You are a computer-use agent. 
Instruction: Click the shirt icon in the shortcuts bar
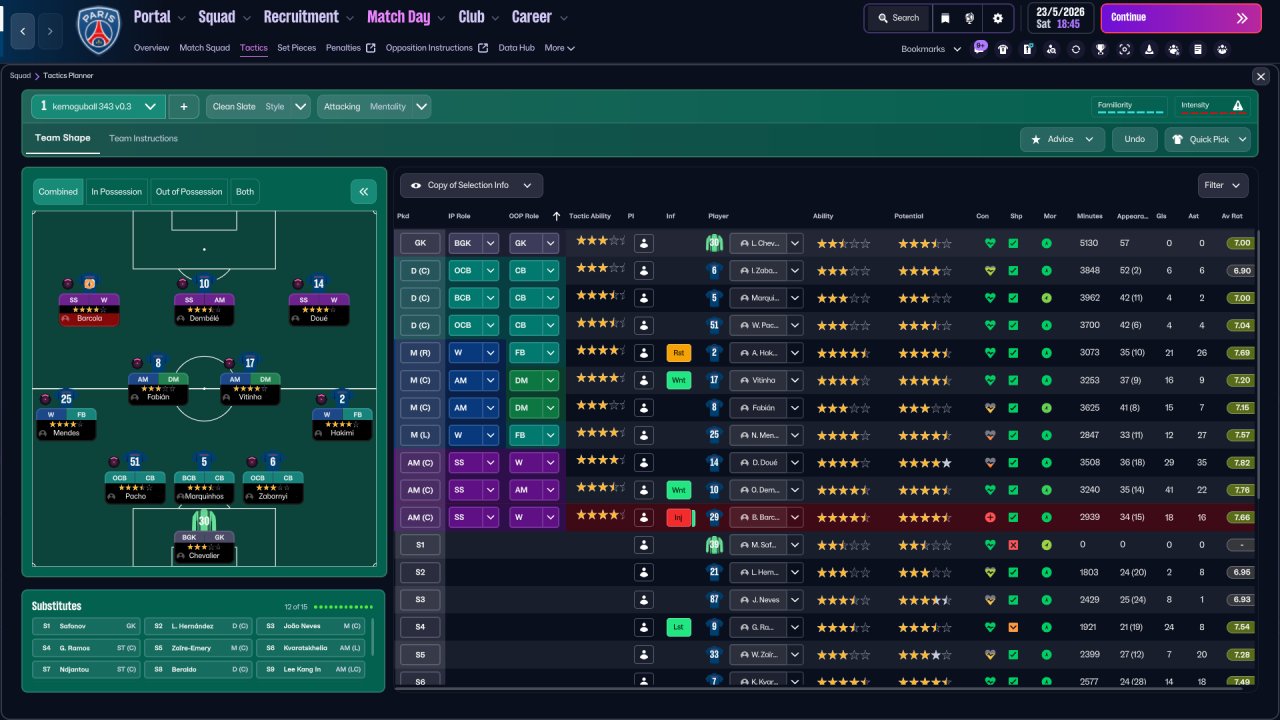[1003, 49]
